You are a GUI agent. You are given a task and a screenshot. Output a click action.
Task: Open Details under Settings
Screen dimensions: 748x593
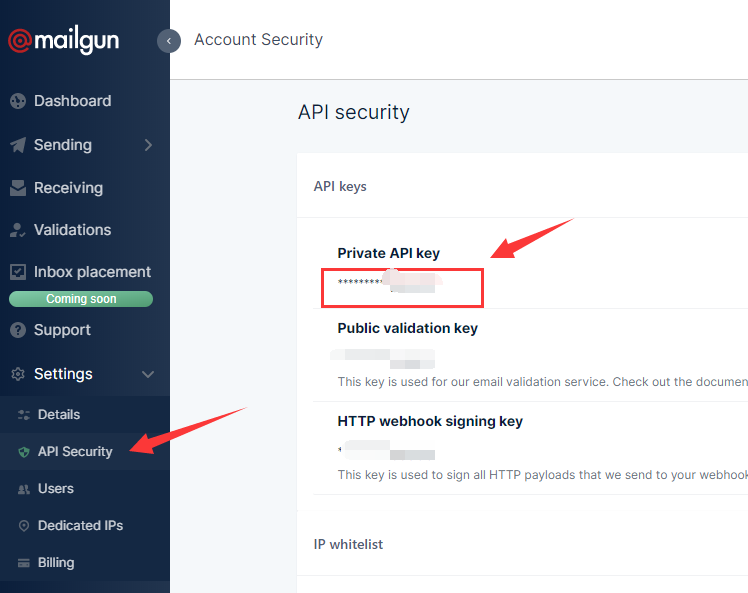[59, 415]
